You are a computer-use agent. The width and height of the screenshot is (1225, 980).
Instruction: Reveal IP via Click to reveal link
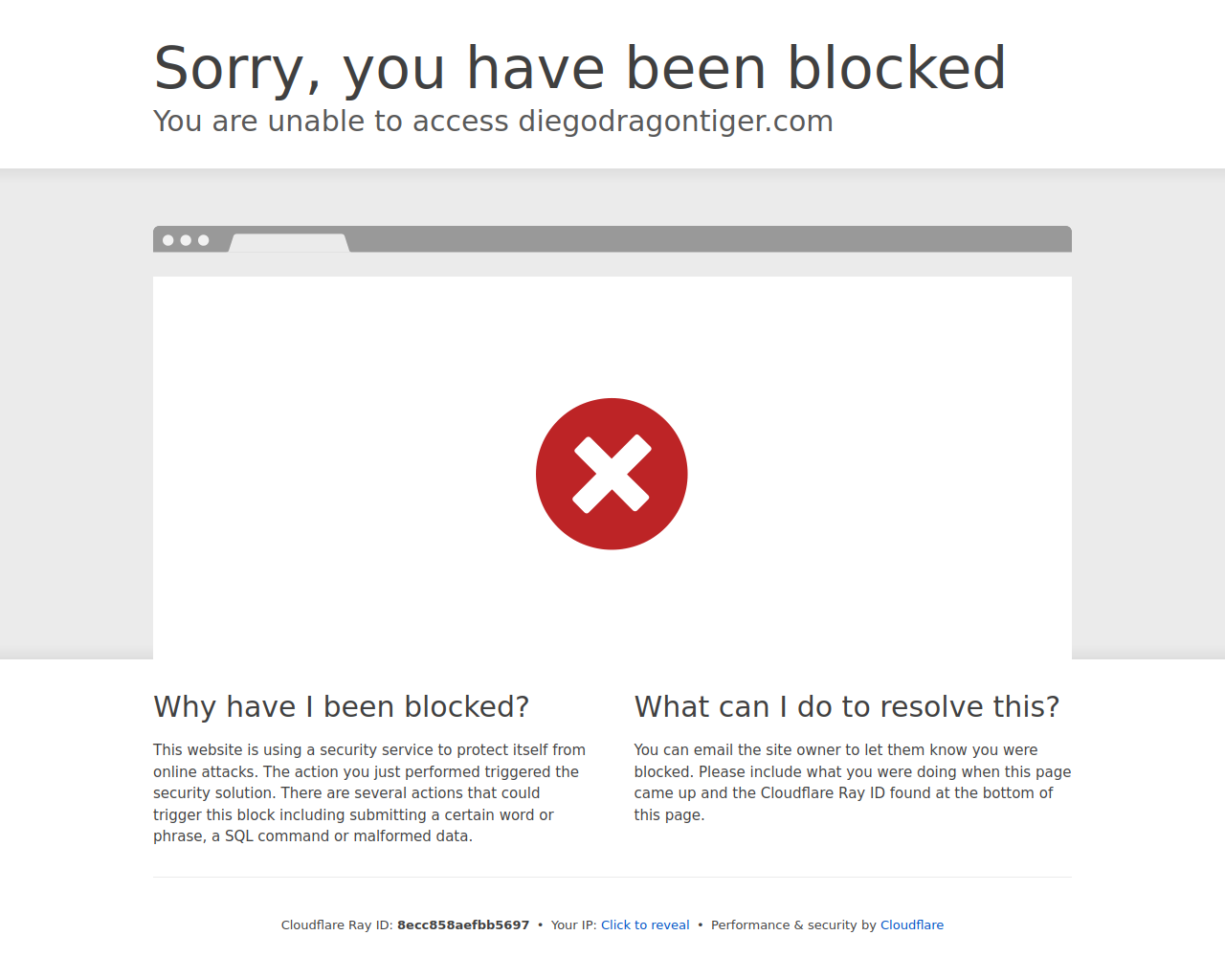(645, 924)
